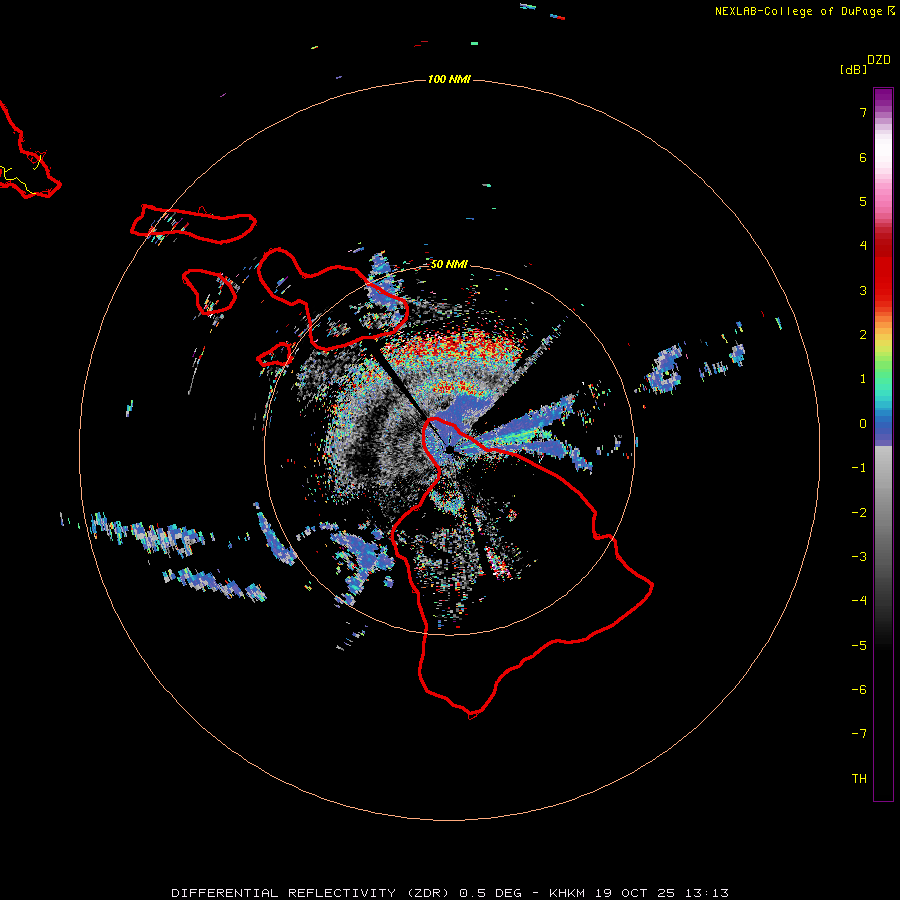Click the 0 value on the color scale
900x900 pixels.
pyautogui.click(x=863, y=424)
